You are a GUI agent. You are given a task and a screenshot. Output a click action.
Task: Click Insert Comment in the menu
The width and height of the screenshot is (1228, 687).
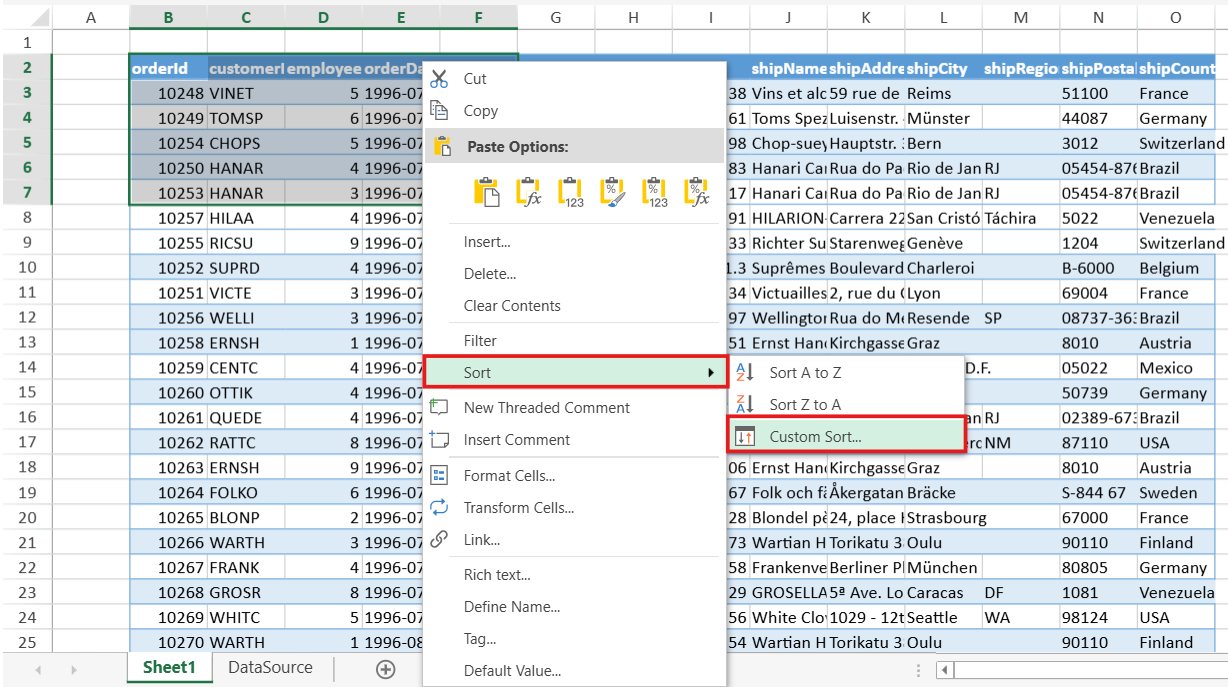516,440
